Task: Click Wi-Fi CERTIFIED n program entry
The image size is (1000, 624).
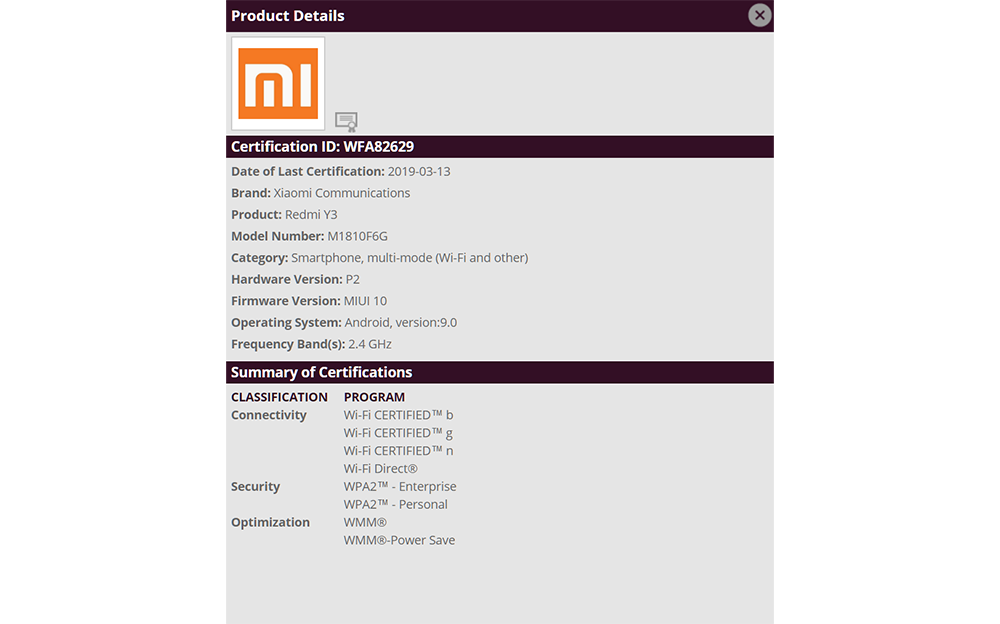Action: tap(399, 451)
